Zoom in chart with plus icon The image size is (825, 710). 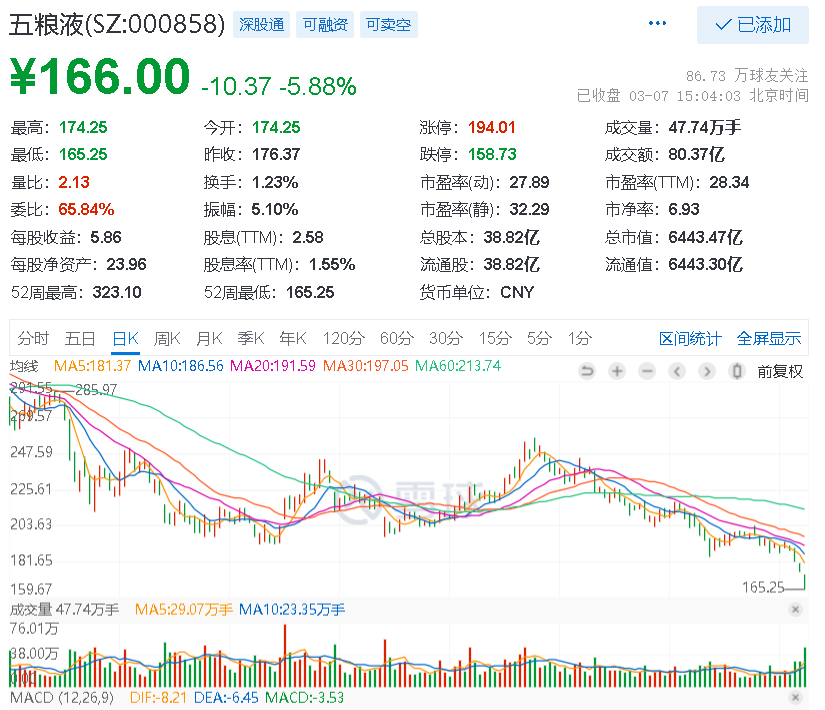[617, 372]
